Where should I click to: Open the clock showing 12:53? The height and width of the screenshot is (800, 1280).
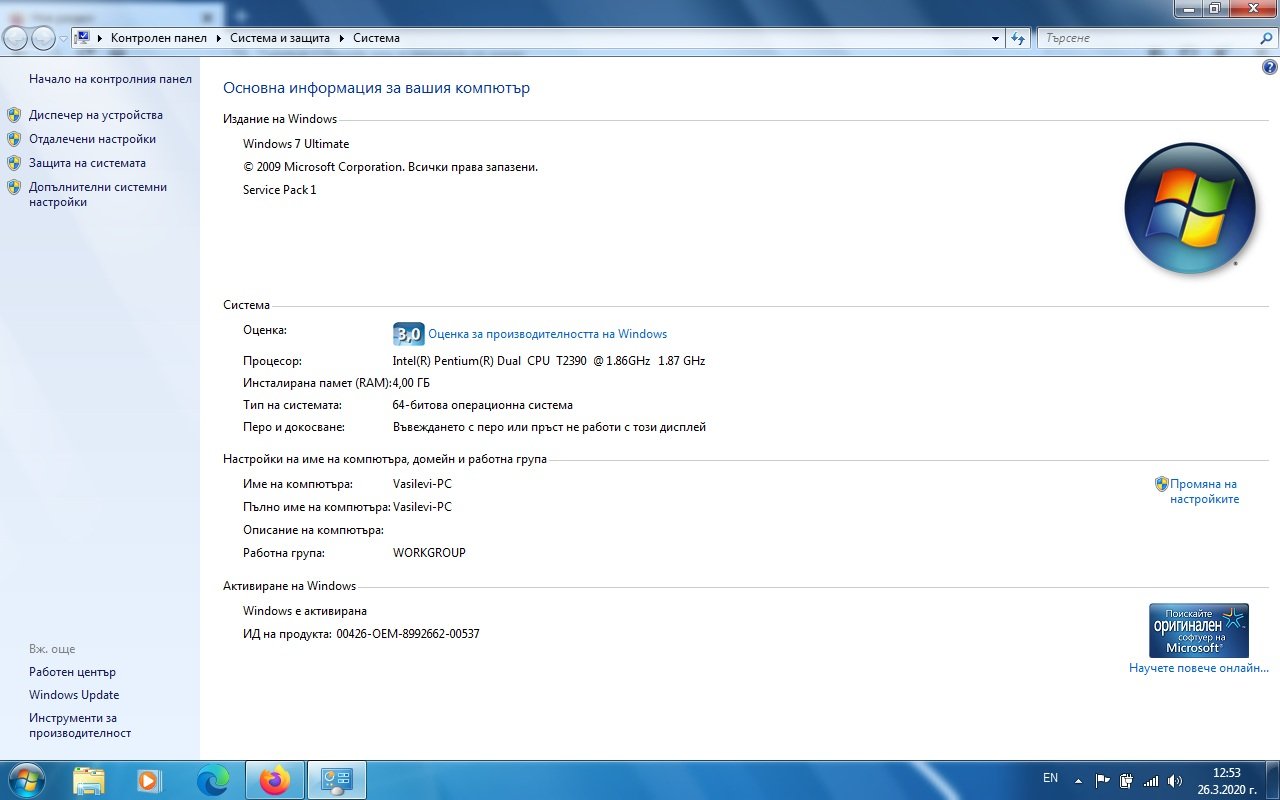click(1226, 780)
